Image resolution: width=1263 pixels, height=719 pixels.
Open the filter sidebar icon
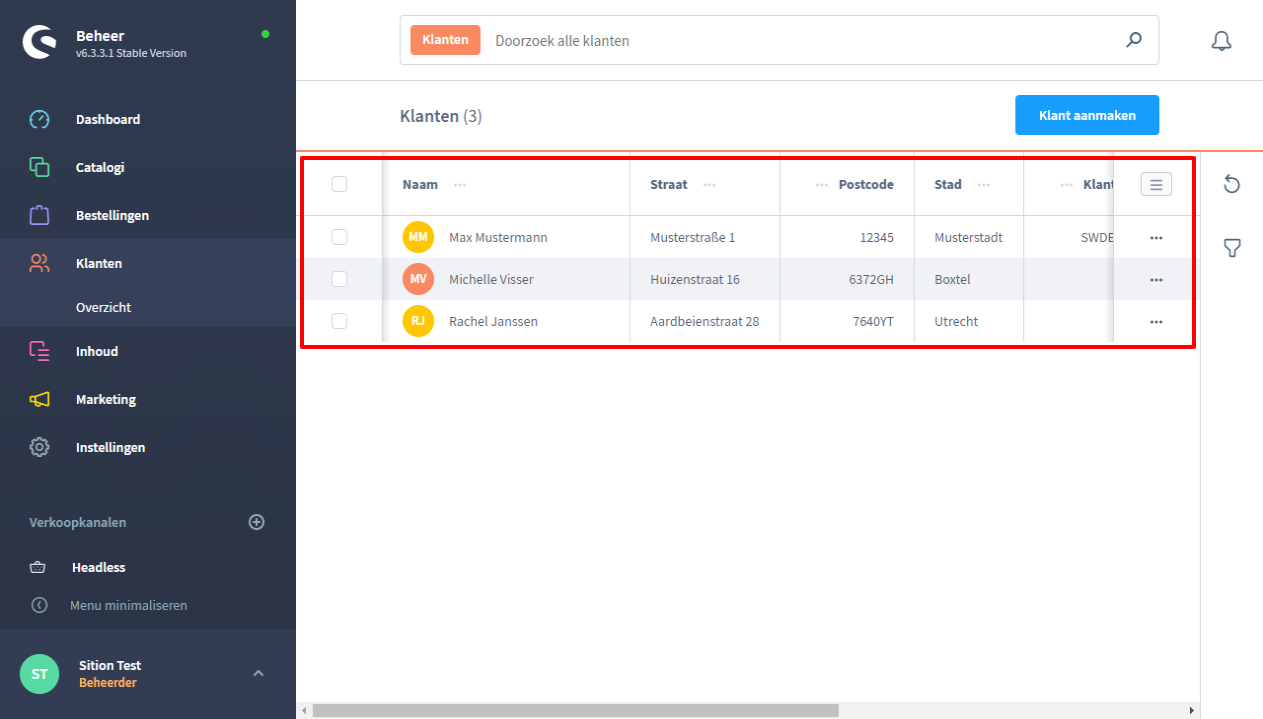pos(1232,248)
